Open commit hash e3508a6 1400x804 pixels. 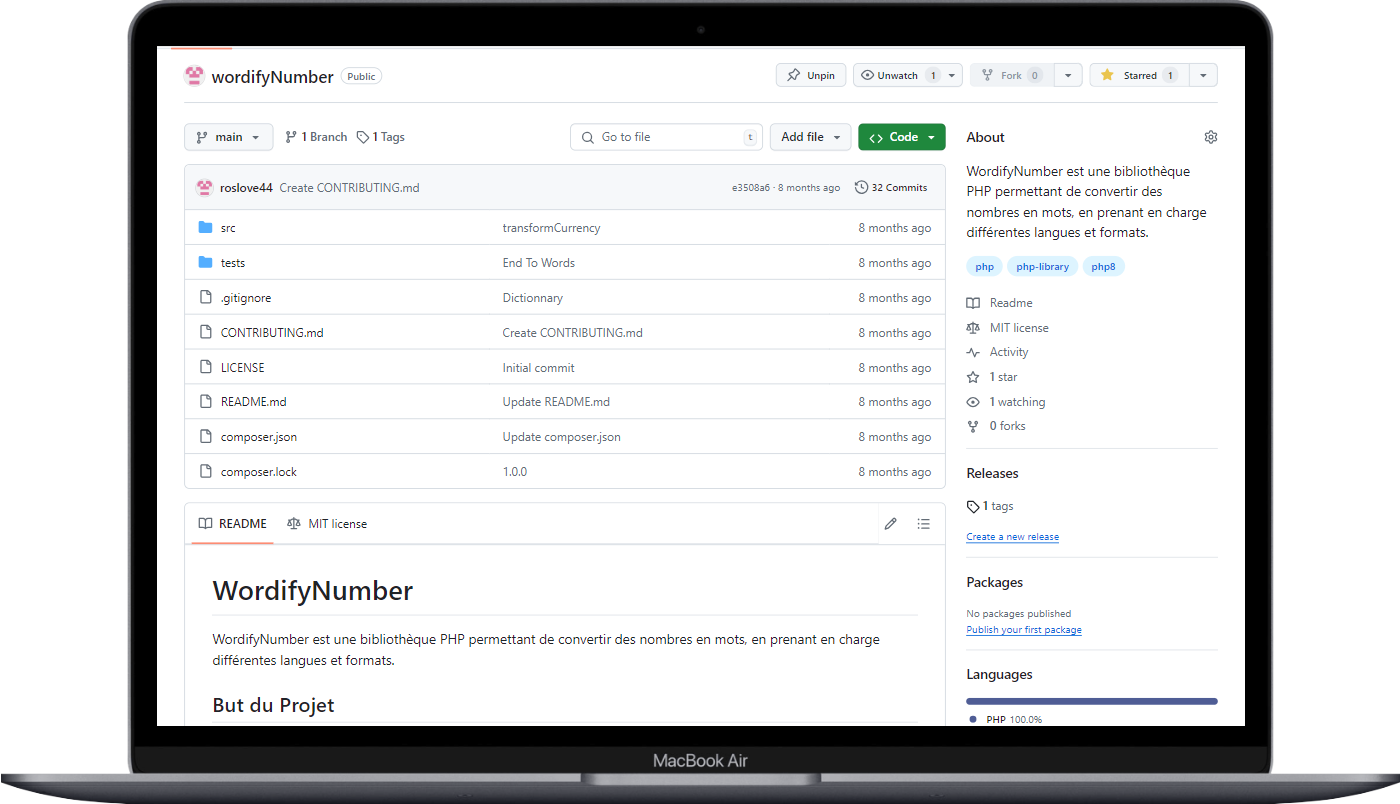pyautogui.click(x=751, y=188)
